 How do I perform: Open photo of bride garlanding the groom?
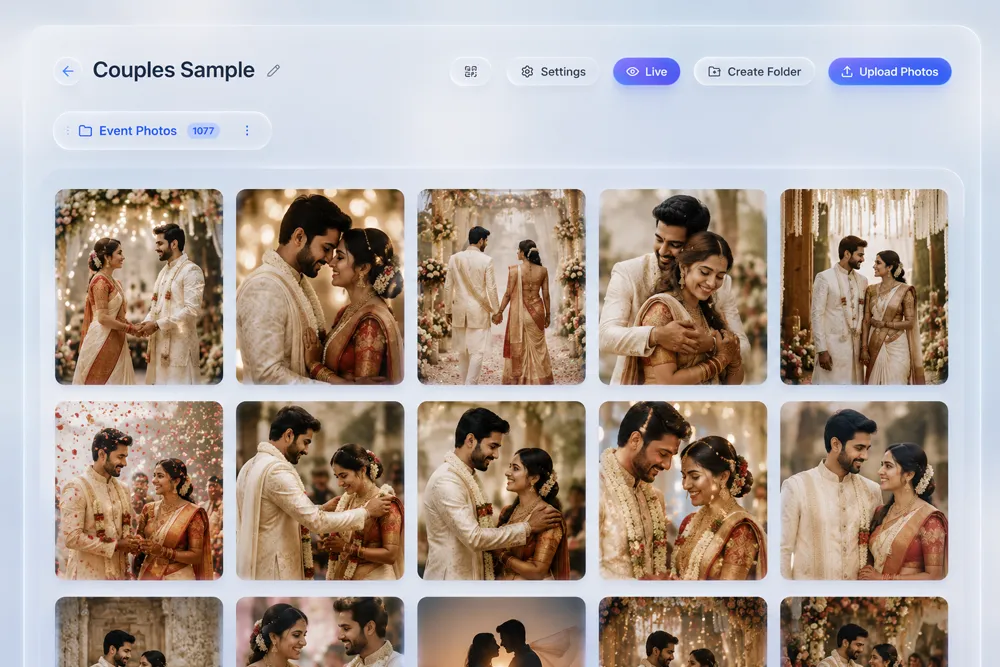(320, 490)
